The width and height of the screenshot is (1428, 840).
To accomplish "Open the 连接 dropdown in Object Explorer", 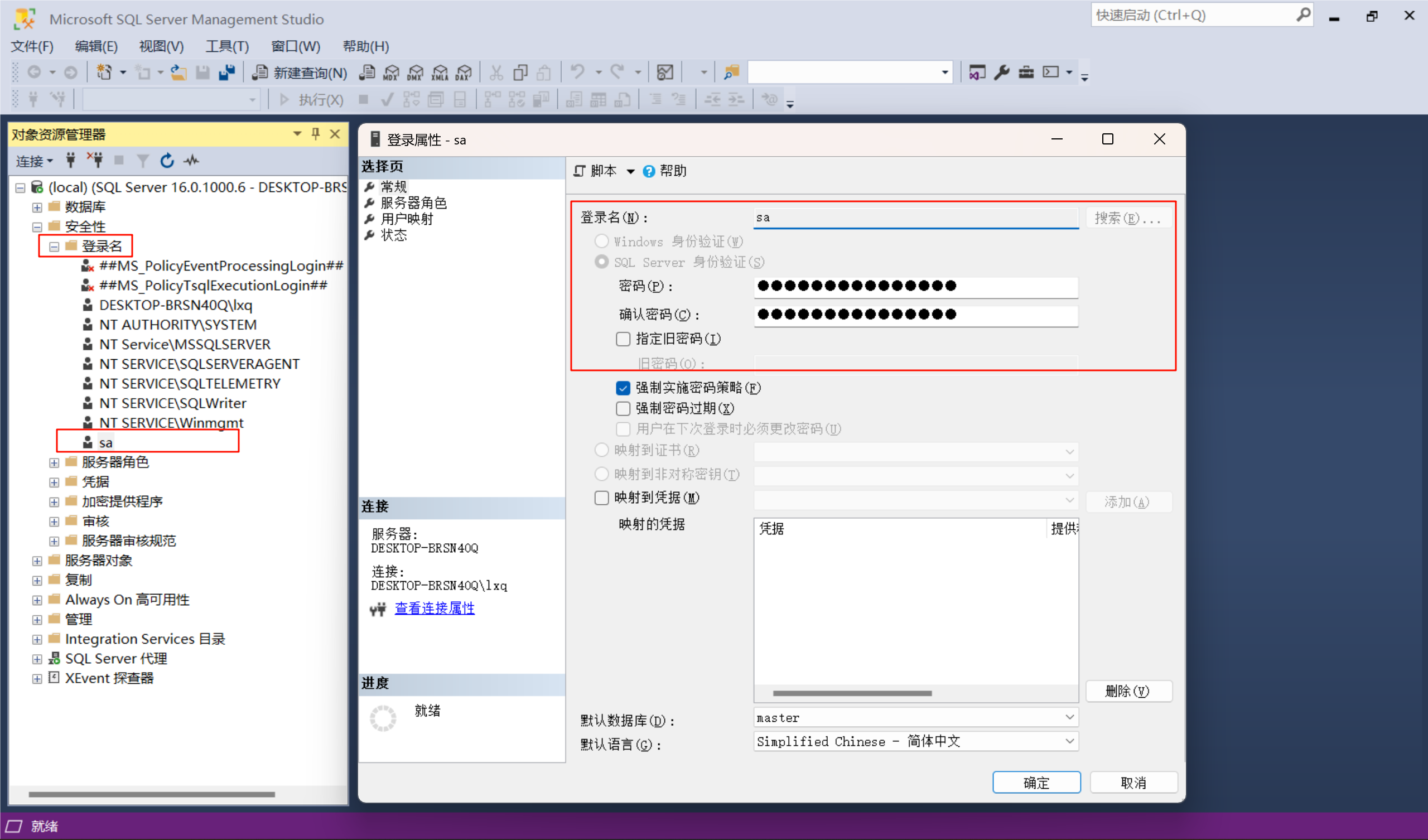I will 34,162.
